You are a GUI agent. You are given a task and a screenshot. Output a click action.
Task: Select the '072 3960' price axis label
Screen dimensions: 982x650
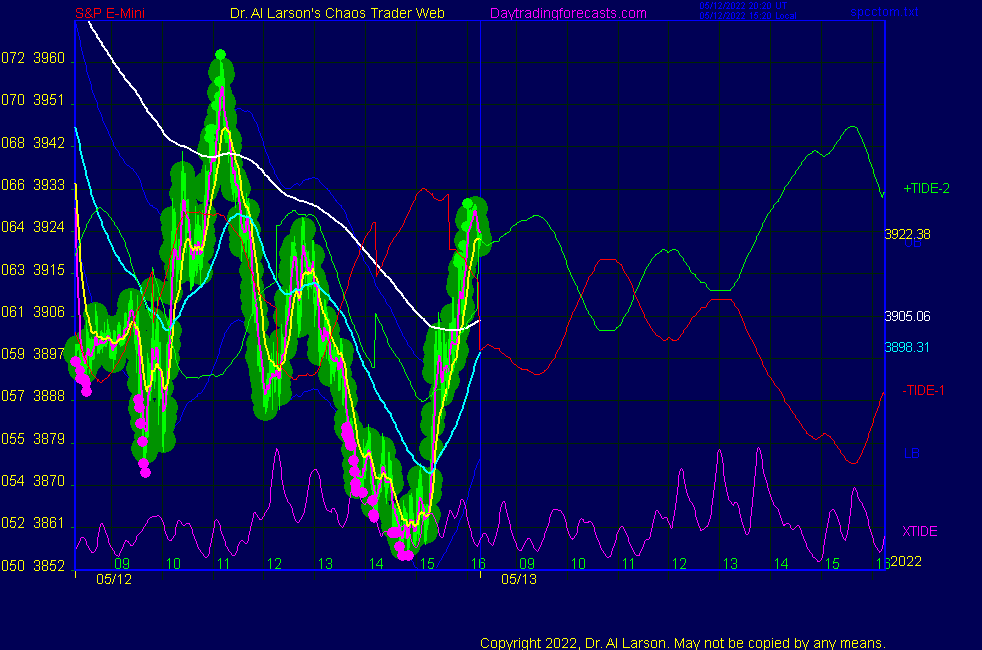[33, 58]
